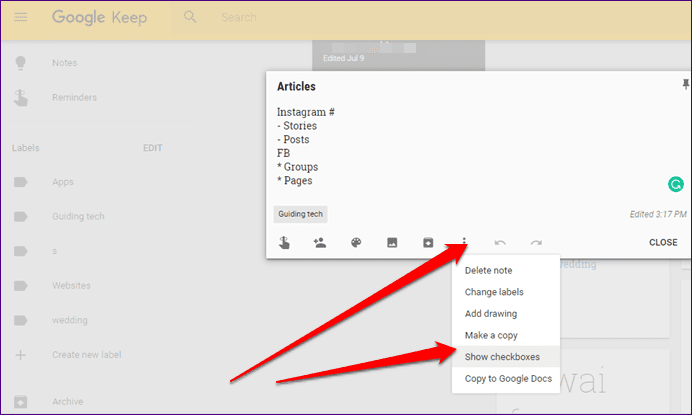Click the remind me icon in the note toolbar

(284, 242)
